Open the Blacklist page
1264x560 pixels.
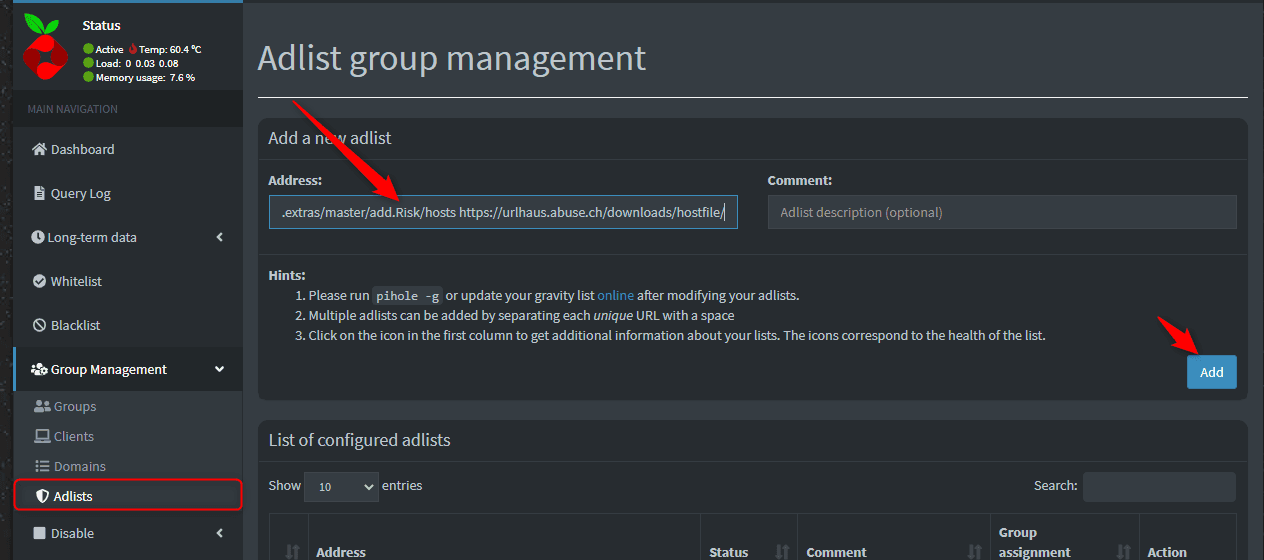pyautogui.click(x=128, y=325)
